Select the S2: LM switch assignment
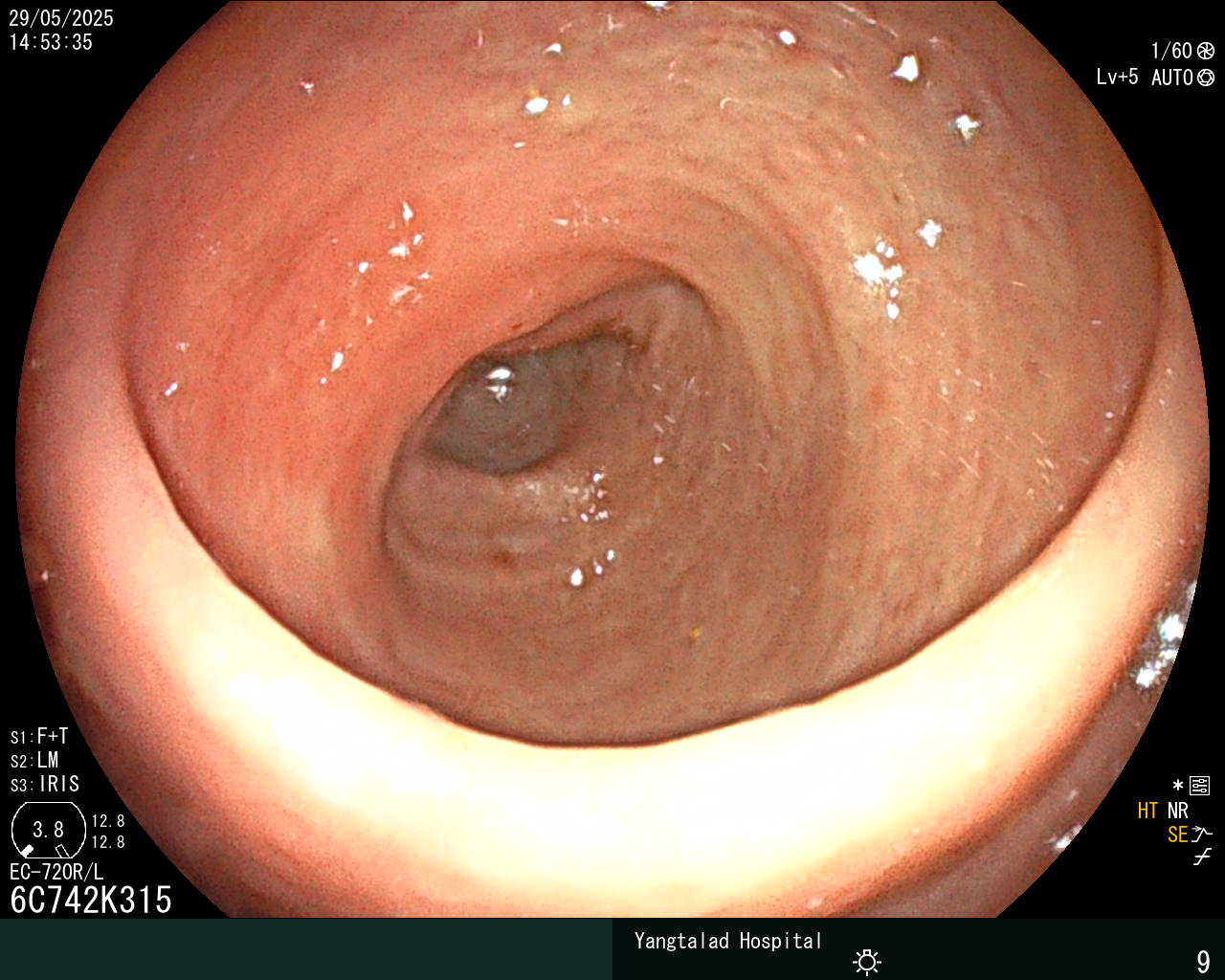Image resolution: width=1225 pixels, height=980 pixels. [34, 760]
